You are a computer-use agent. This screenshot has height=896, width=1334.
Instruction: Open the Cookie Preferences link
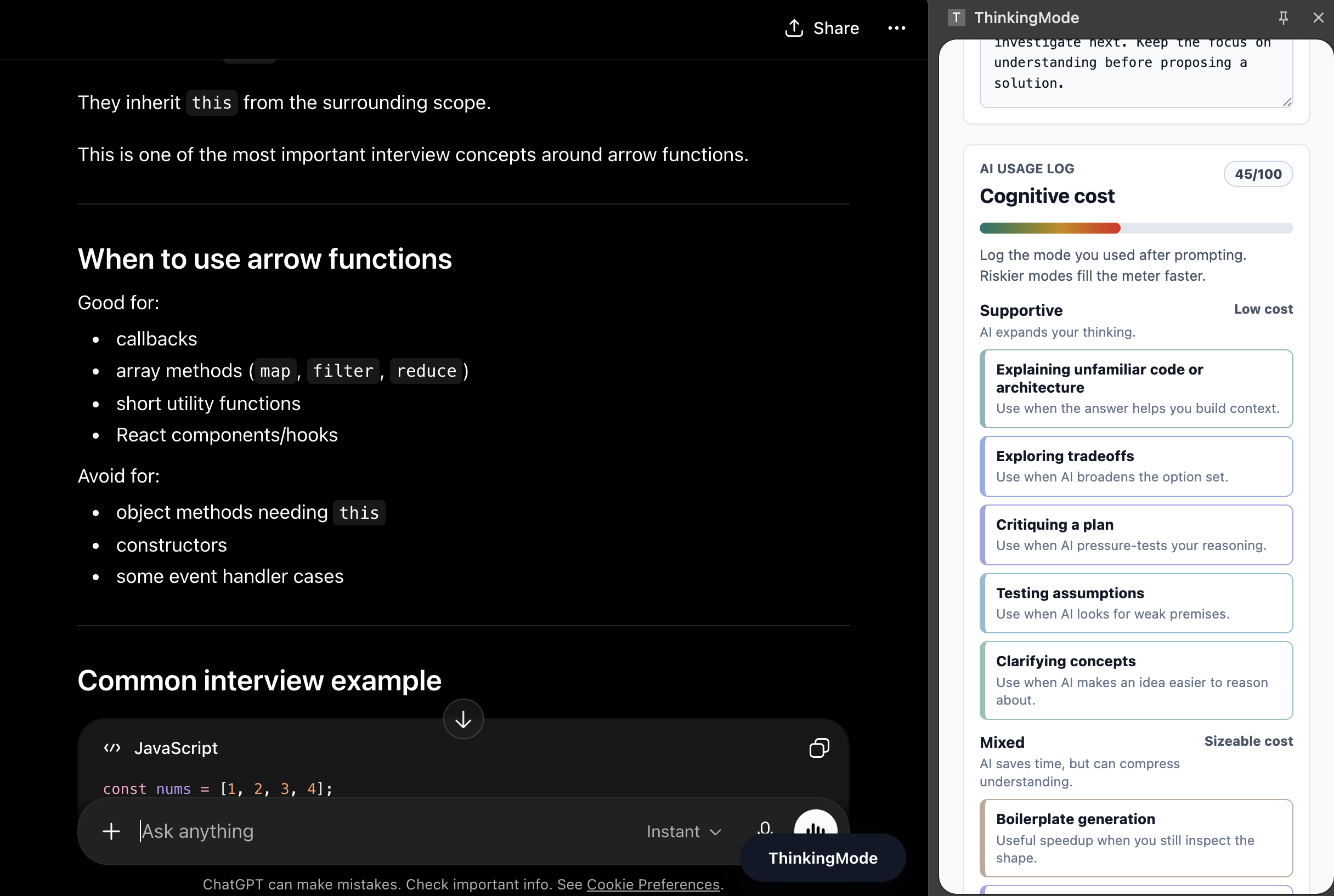653,884
